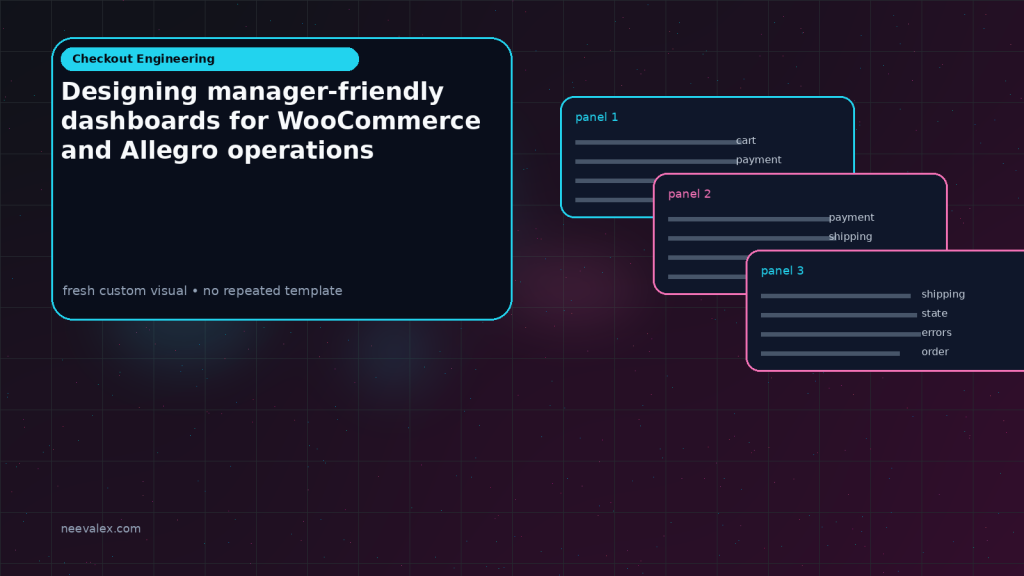Viewport: 1024px width, 576px height.
Task: Click the 'state' label in panel 3
Action: pos(934,313)
